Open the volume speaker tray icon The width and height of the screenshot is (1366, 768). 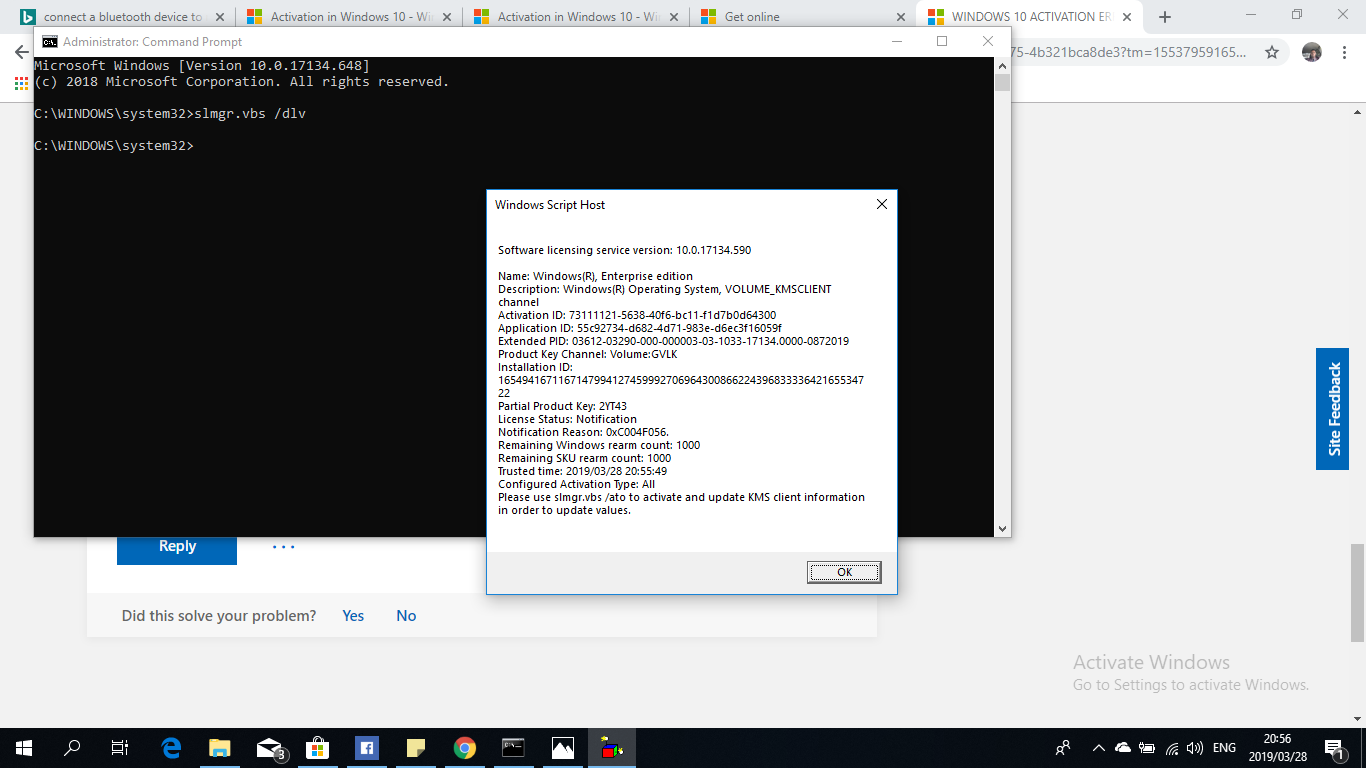point(1195,748)
